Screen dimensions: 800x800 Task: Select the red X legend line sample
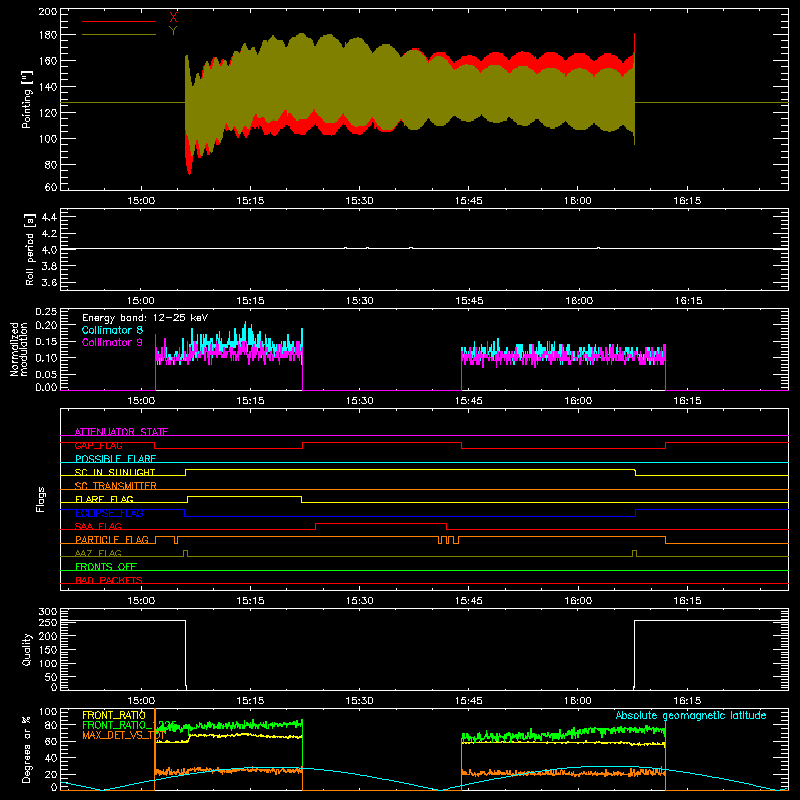(119, 21)
